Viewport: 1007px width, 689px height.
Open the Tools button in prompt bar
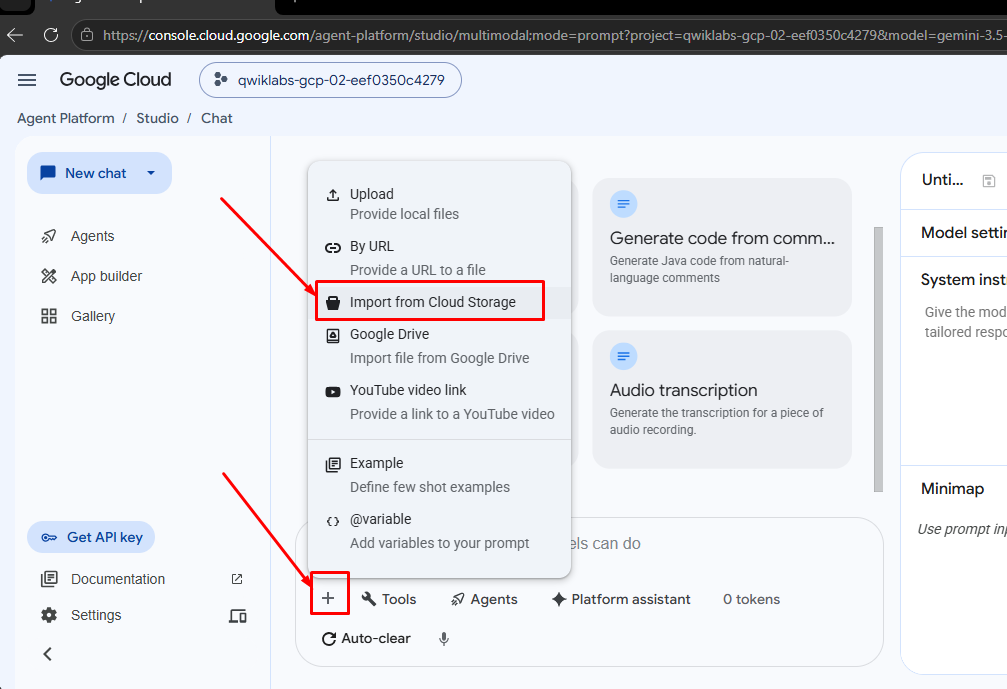tap(389, 599)
